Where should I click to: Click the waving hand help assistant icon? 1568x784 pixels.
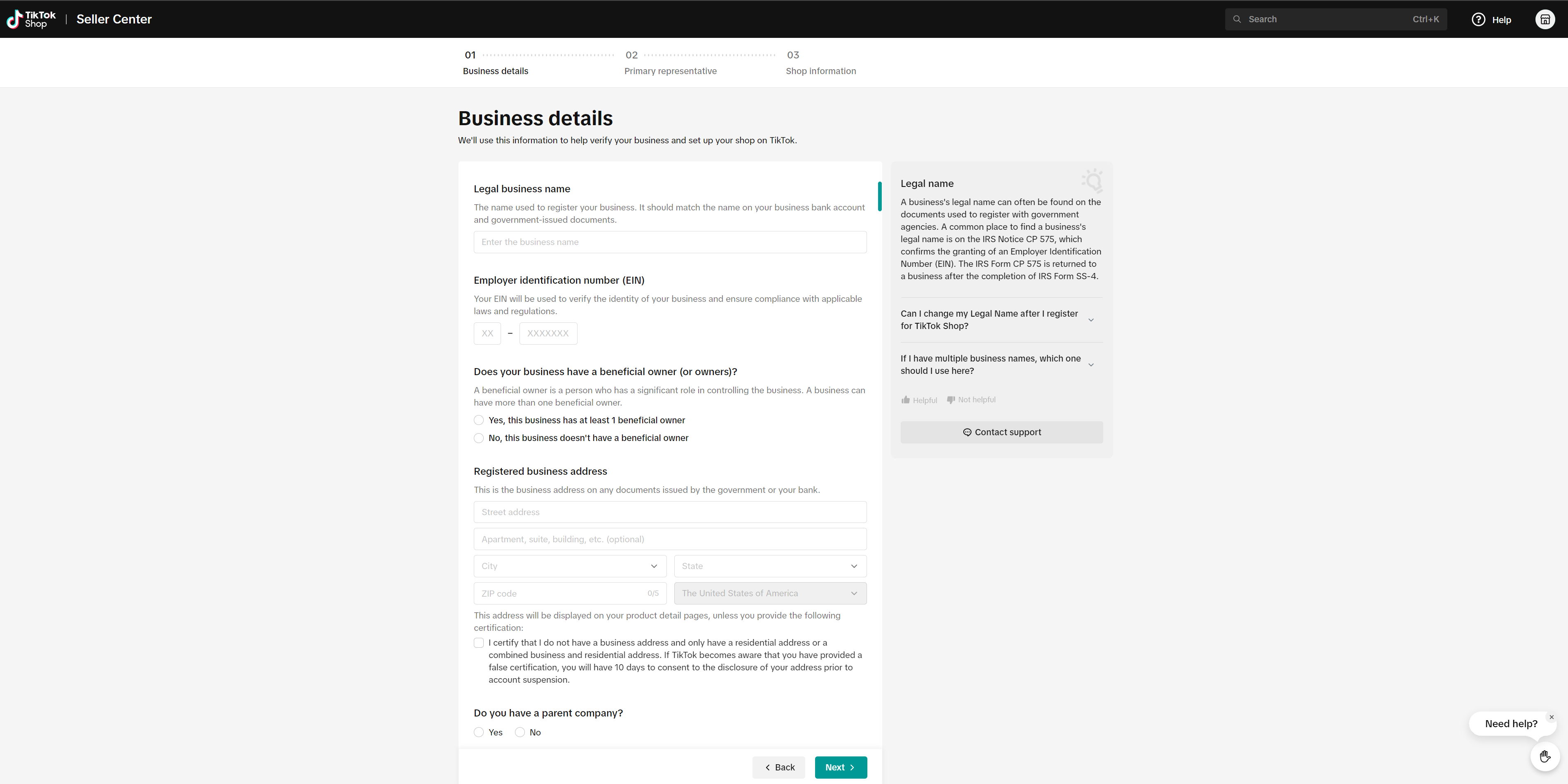1545,756
